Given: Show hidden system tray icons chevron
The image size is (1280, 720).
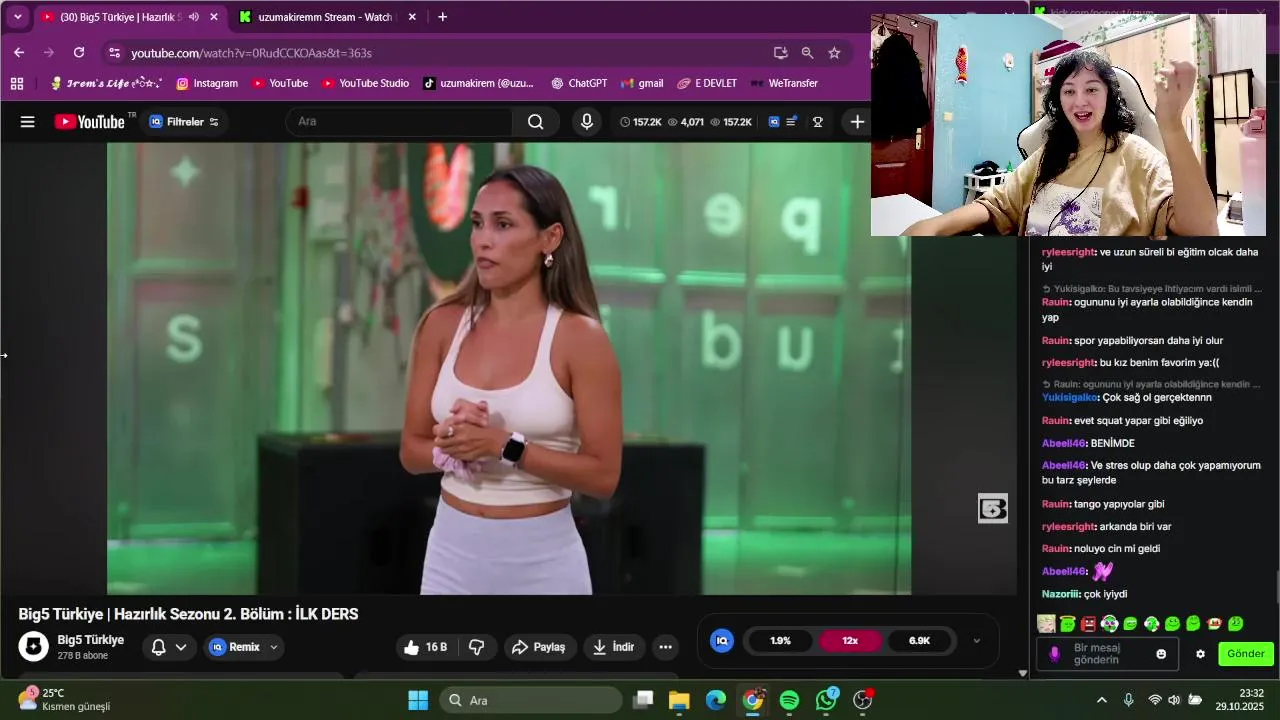Looking at the screenshot, I should (x=1101, y=700).
